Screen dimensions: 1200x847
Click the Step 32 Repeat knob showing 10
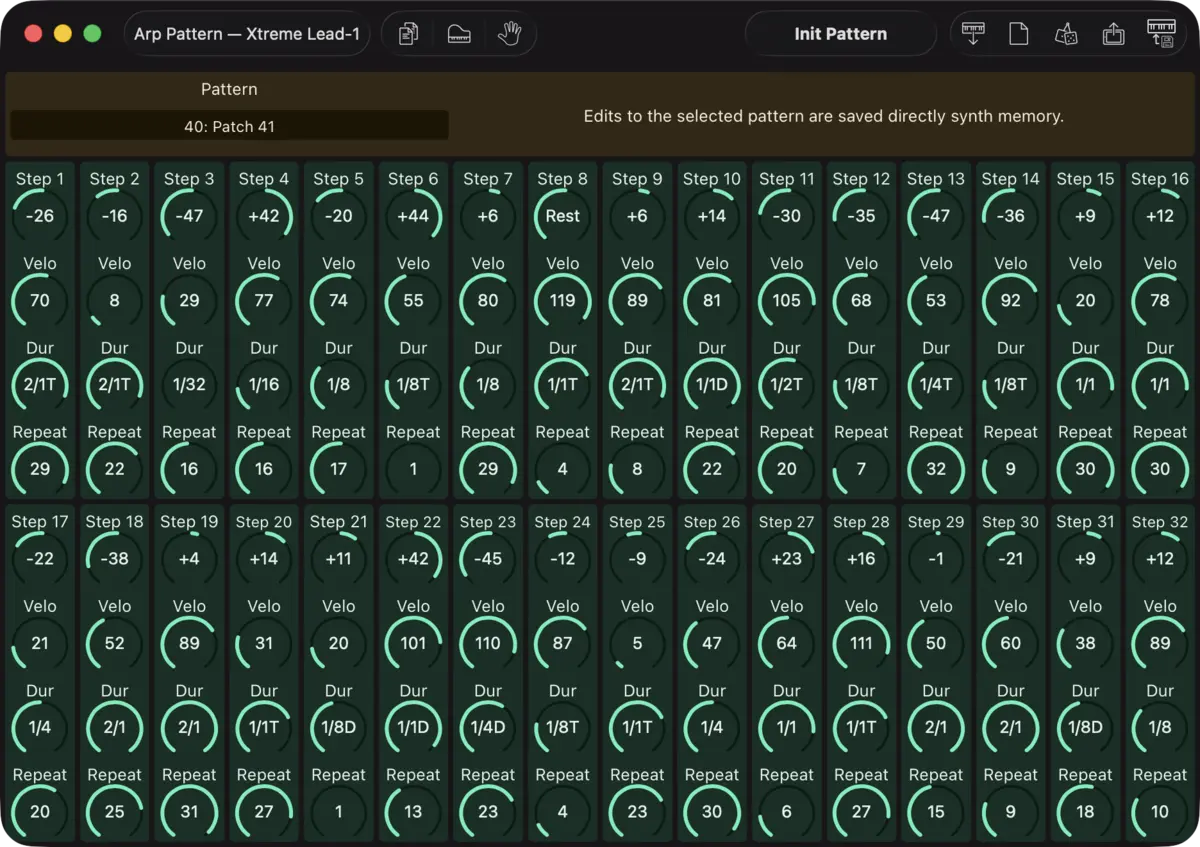click(1160, 812)
